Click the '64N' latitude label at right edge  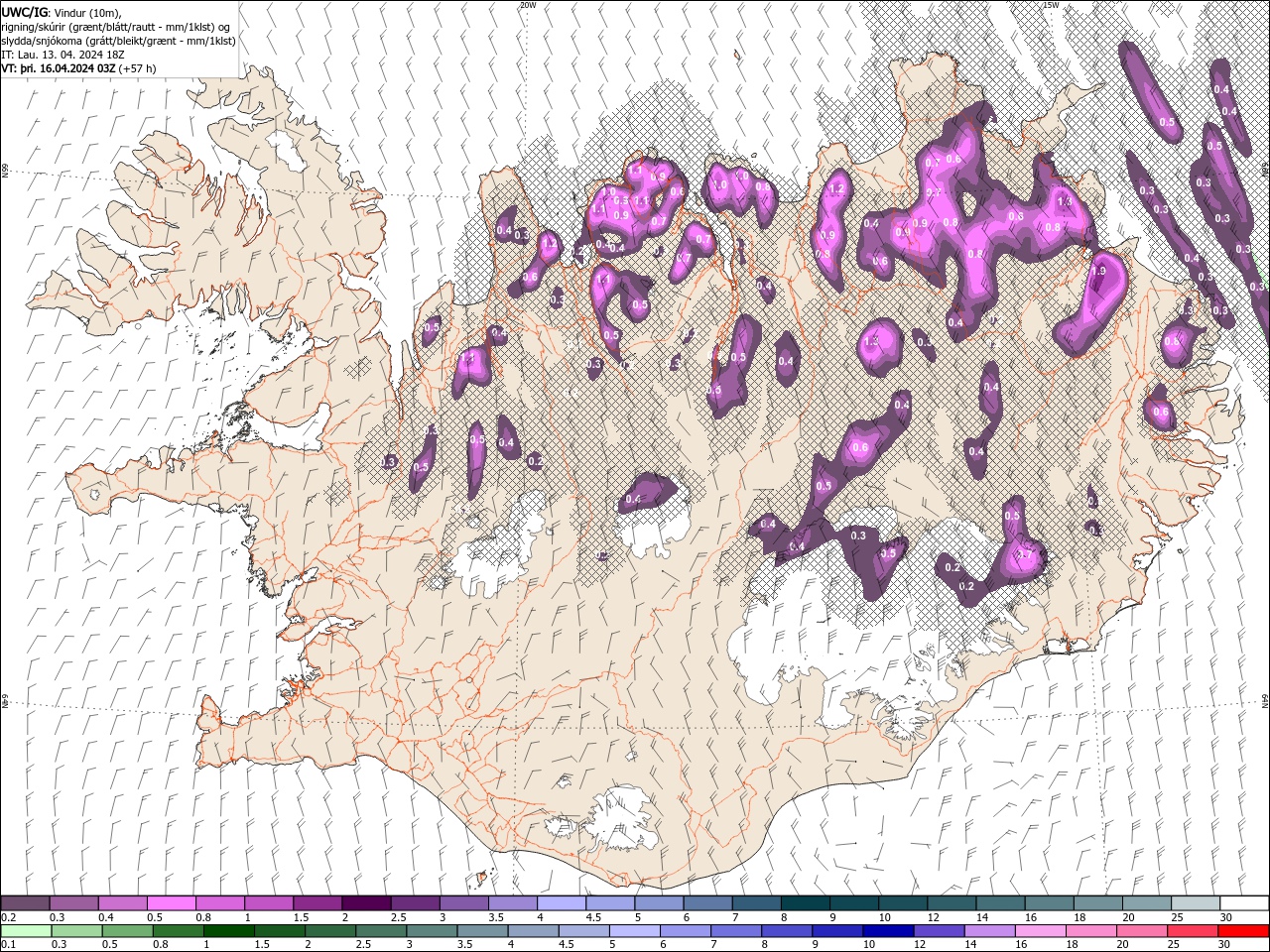[1265, 700]
